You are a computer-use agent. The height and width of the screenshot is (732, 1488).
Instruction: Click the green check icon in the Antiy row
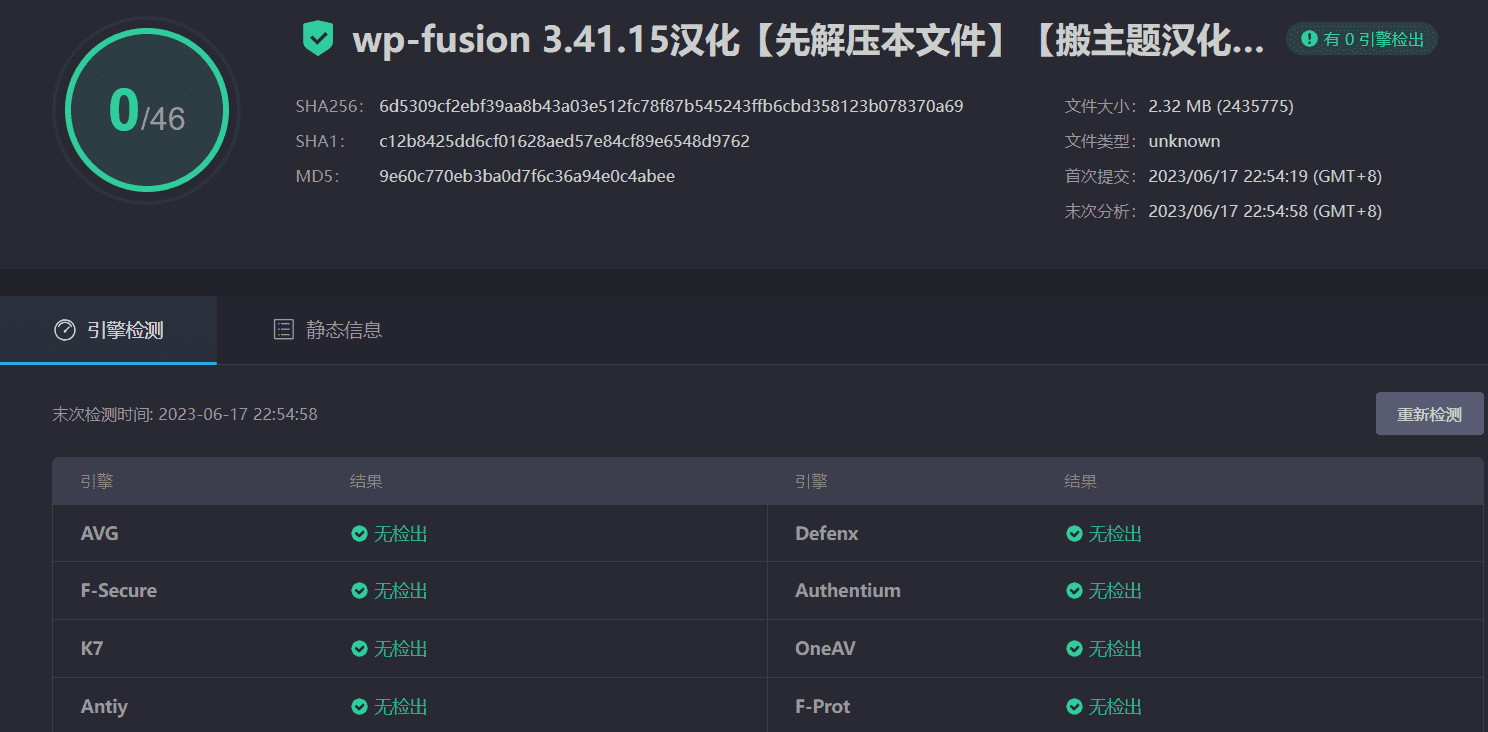click(359, 707)
